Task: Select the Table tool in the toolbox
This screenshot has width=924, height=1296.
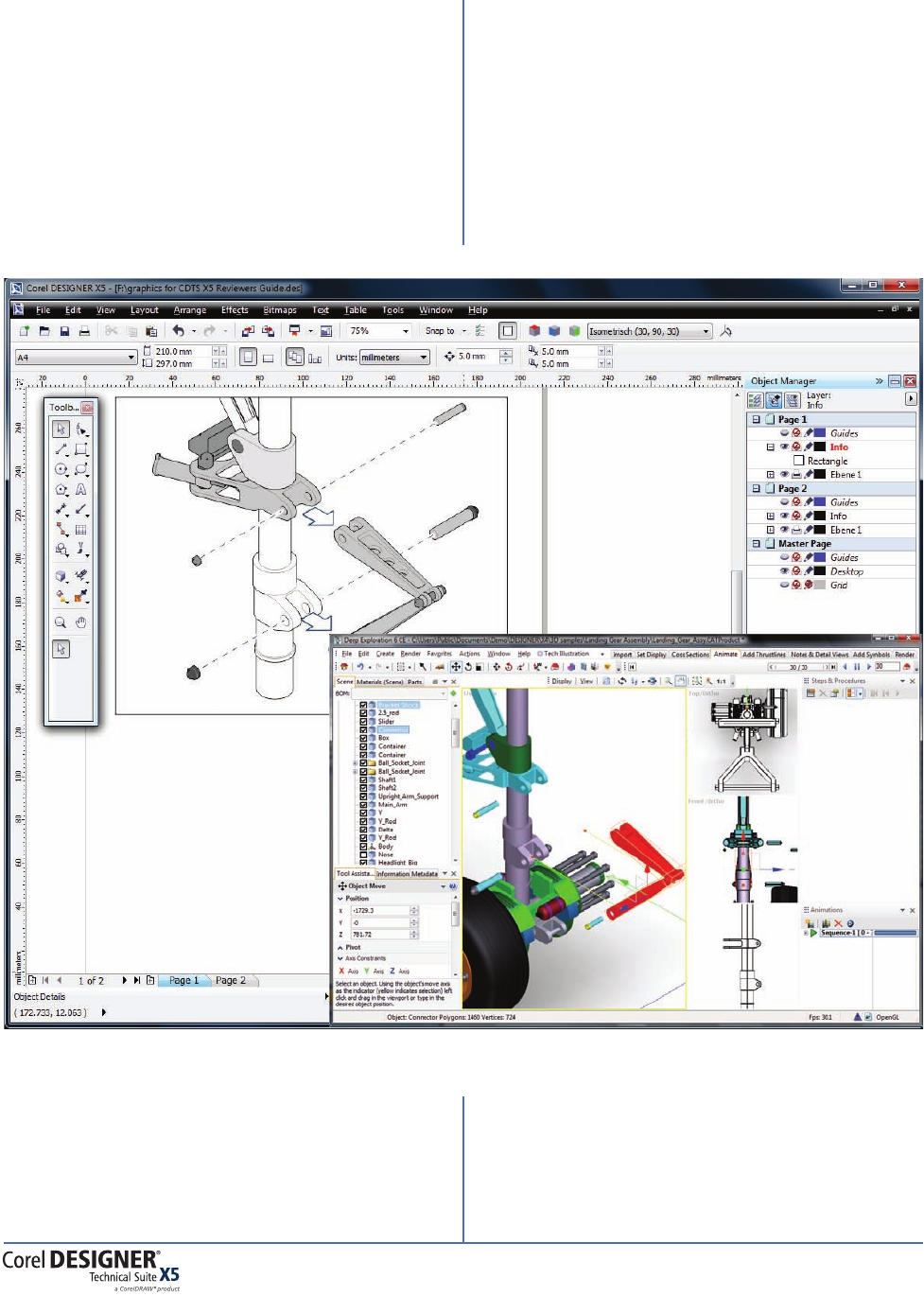Action: coord(81,530)
